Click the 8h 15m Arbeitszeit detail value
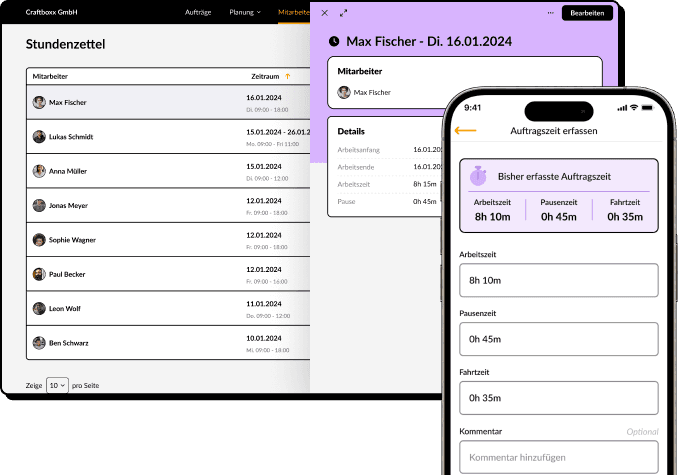The width and height of the screenshot is (680, 475). [x=425, y=184]
